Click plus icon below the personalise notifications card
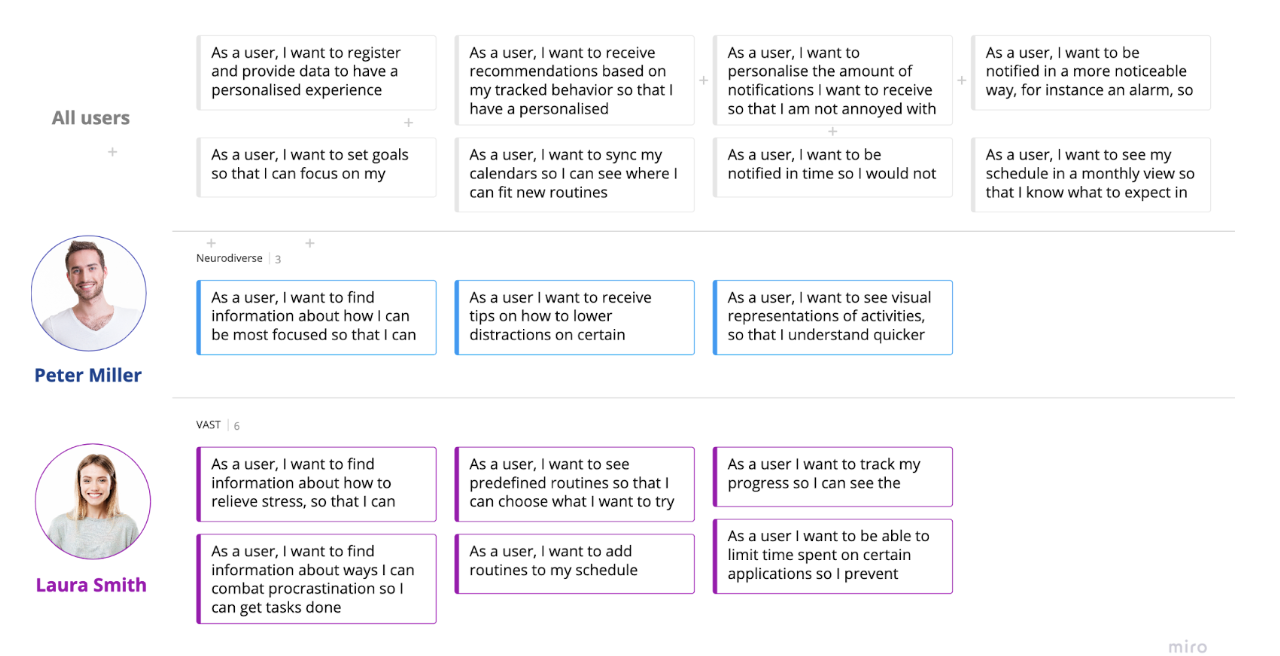Image resolution: width=1280 pixels, height=656 pixels. point(832,131)
